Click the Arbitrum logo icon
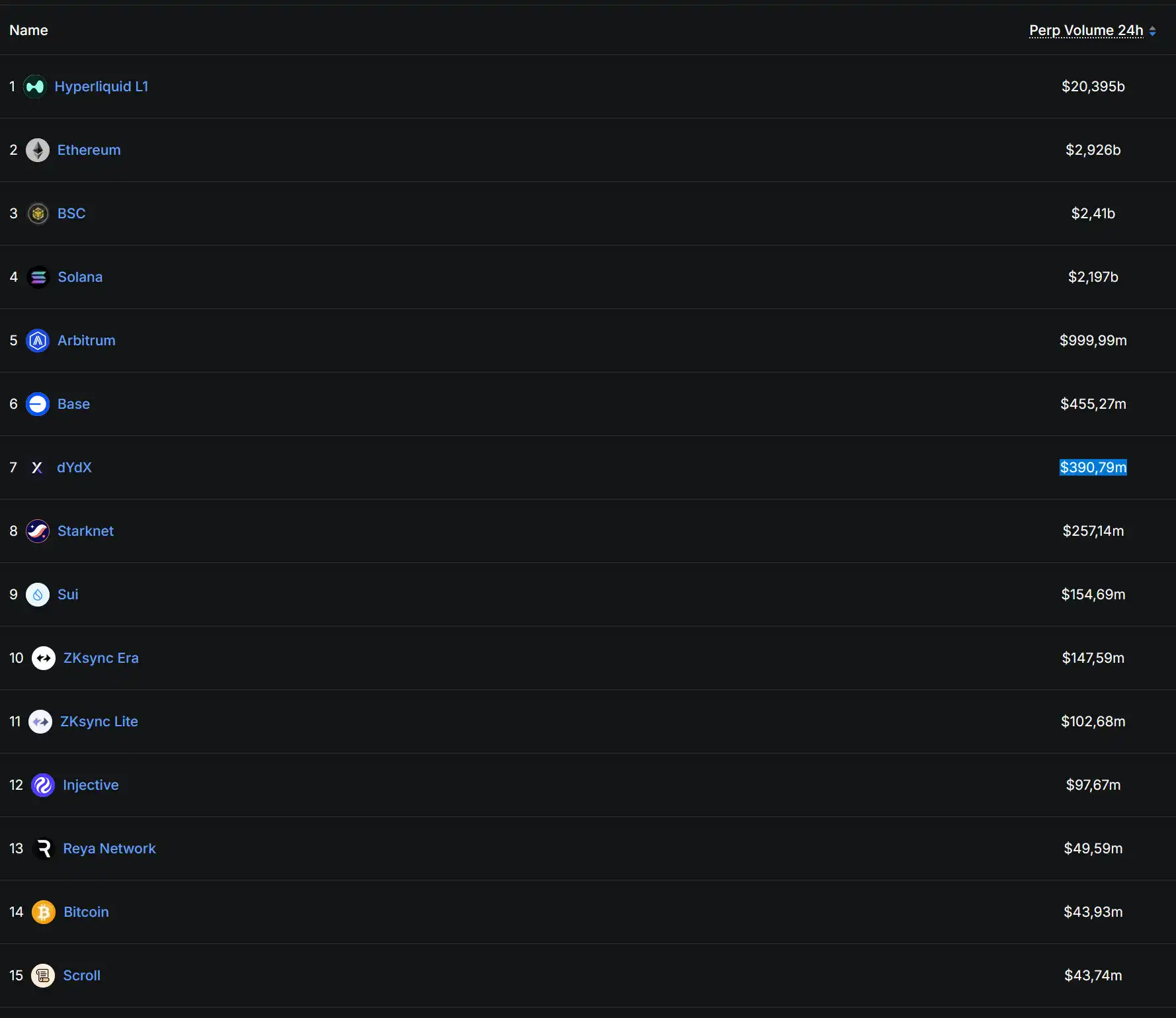Viewport: 1176px width, 1018px height. pyautogui.click(x=38, y=341)
